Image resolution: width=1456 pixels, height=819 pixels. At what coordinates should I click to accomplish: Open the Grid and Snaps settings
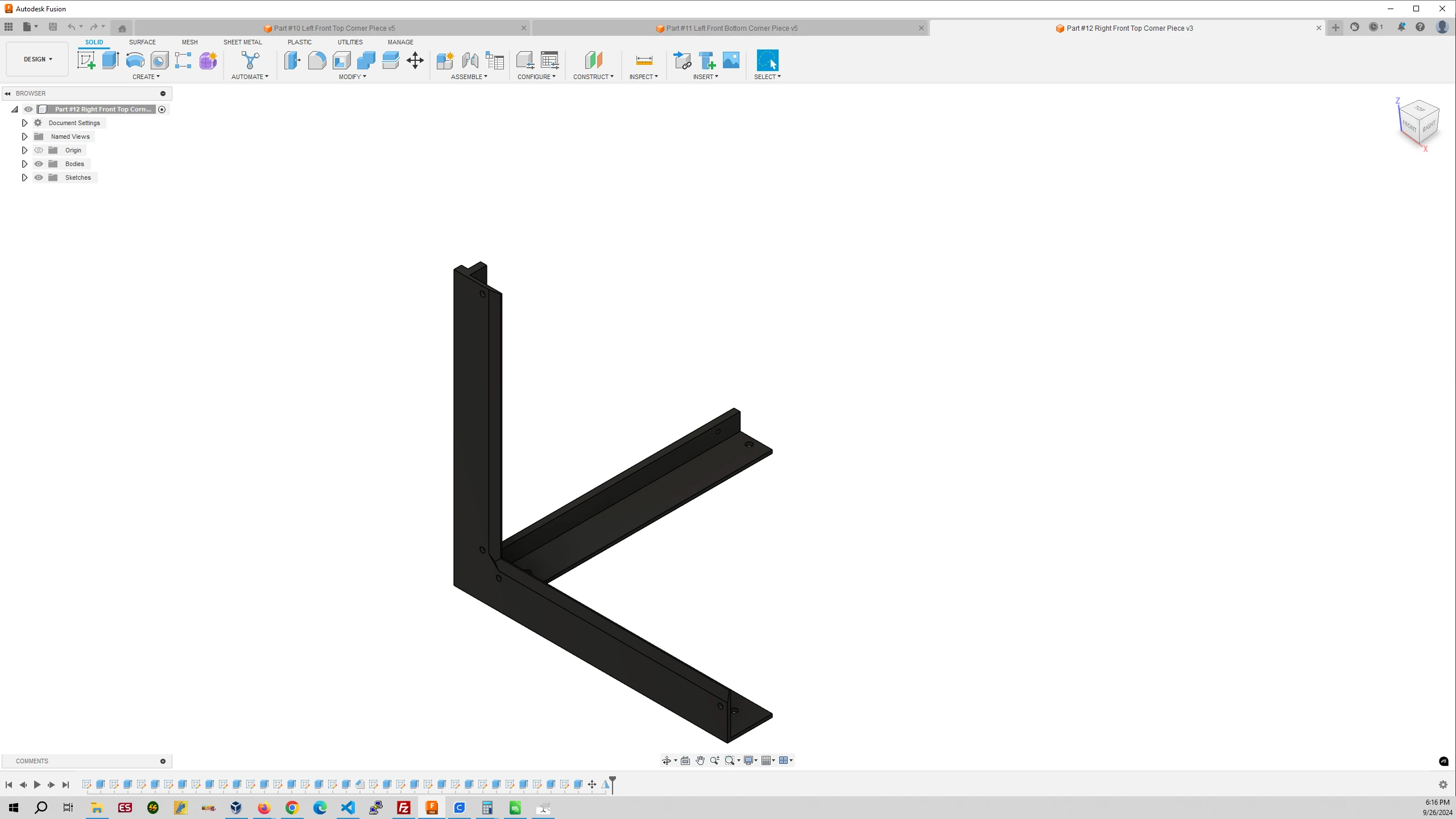pyautogui.click(x=768, y=760)
